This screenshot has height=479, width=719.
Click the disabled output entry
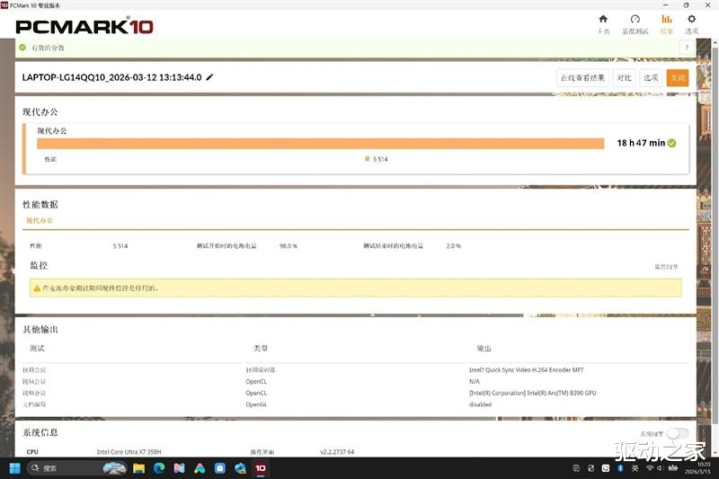[x=480, y=404]
